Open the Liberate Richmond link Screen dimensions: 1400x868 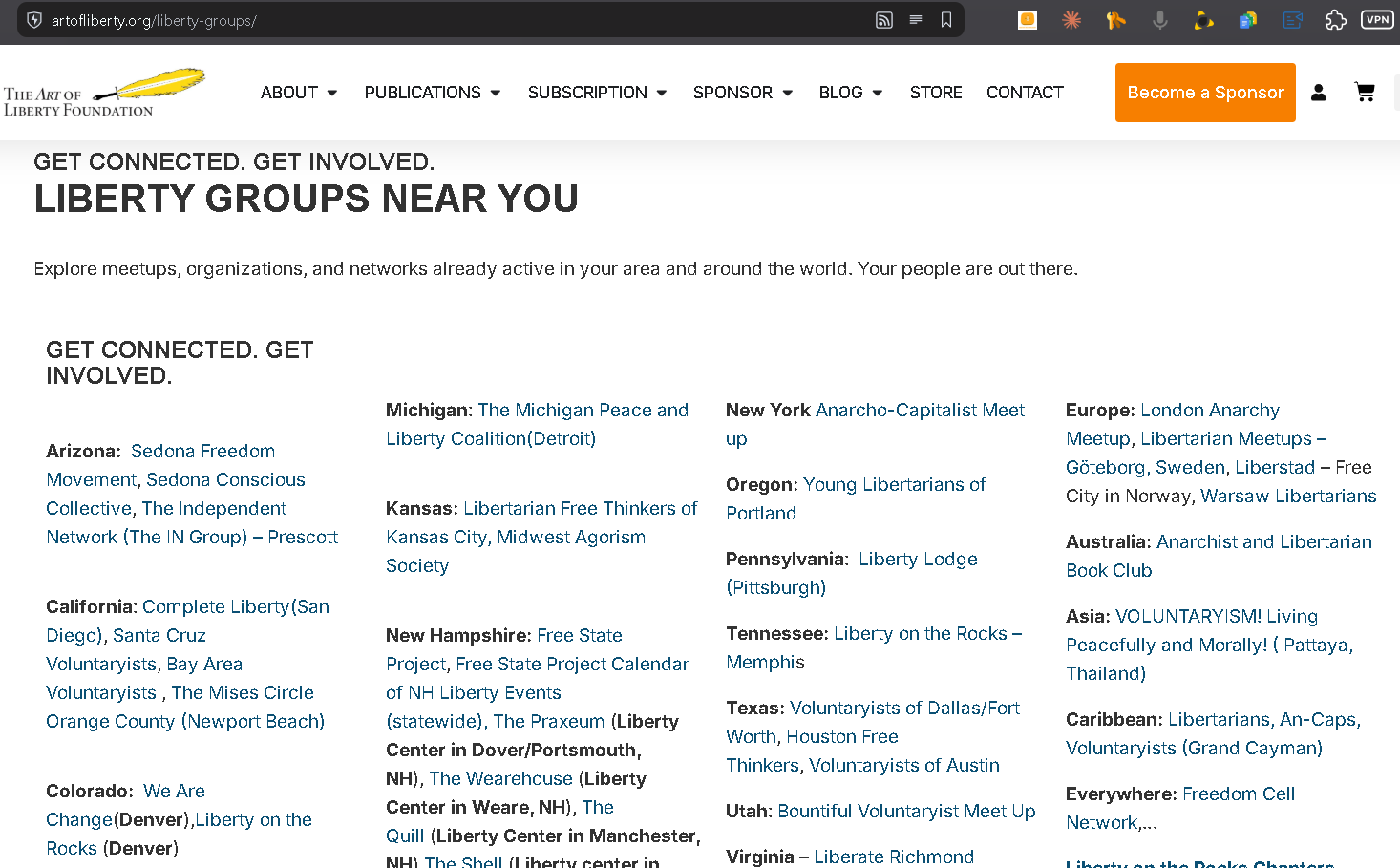(894, 857)
